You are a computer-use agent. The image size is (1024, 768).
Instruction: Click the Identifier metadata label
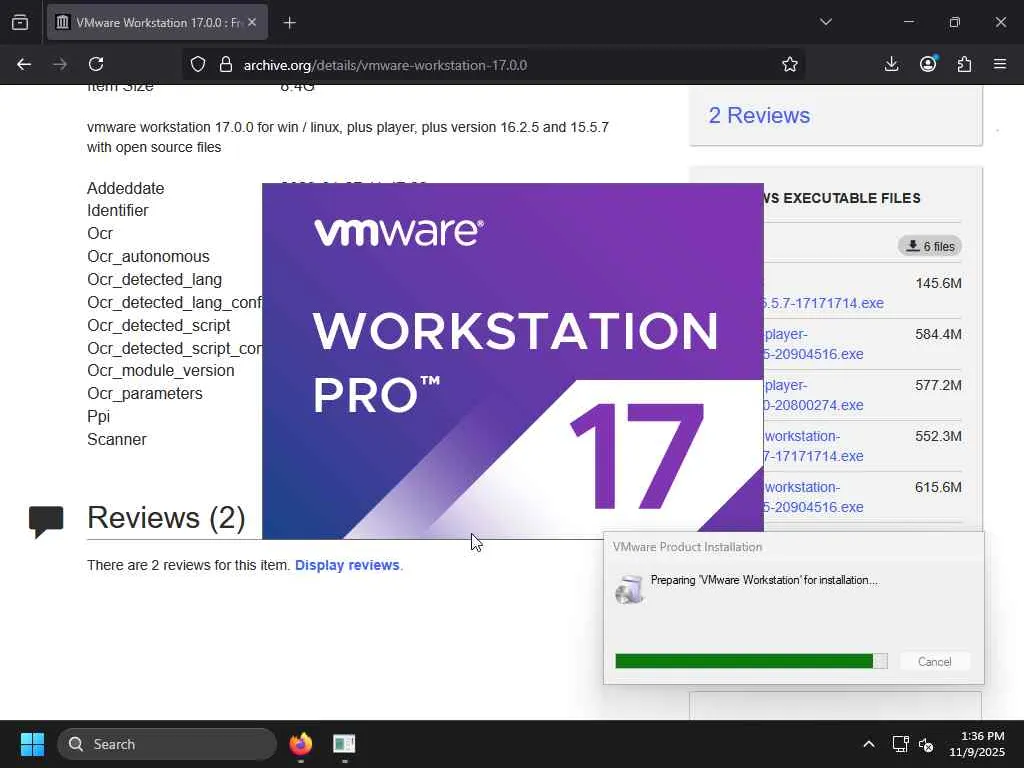coord(118,210)
